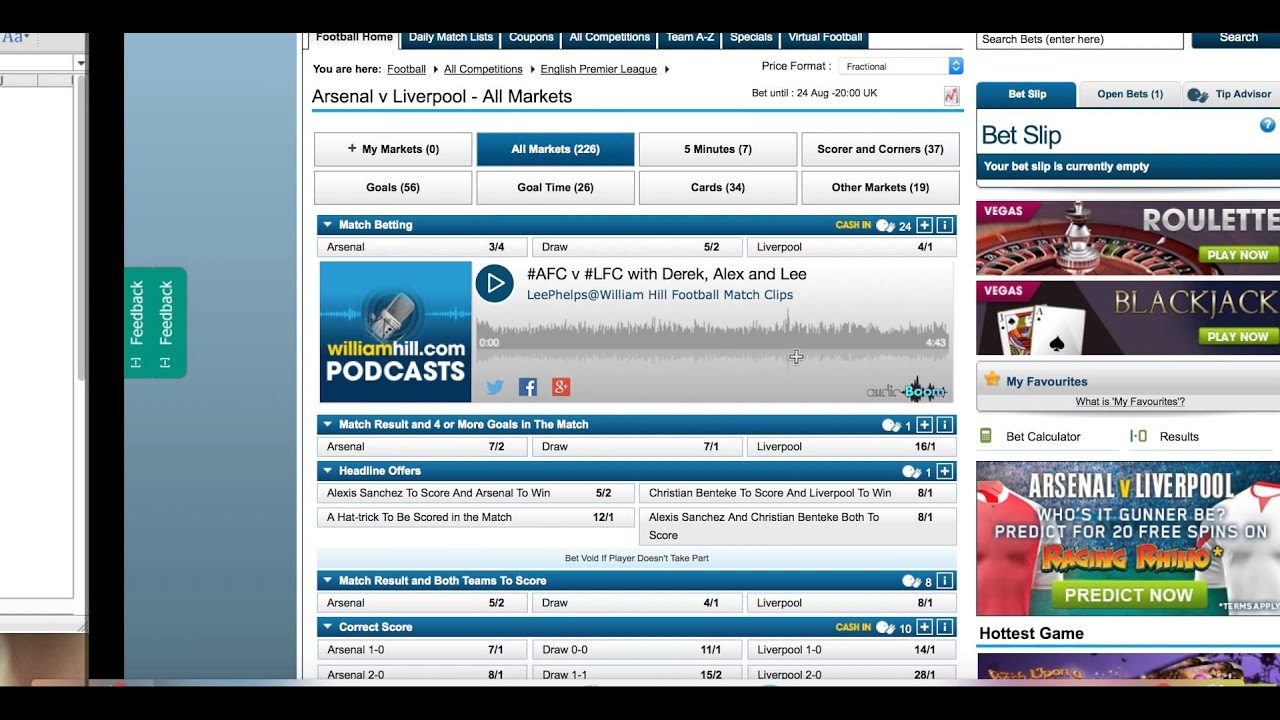Click the Correct Score coins icon

(885, 627)
